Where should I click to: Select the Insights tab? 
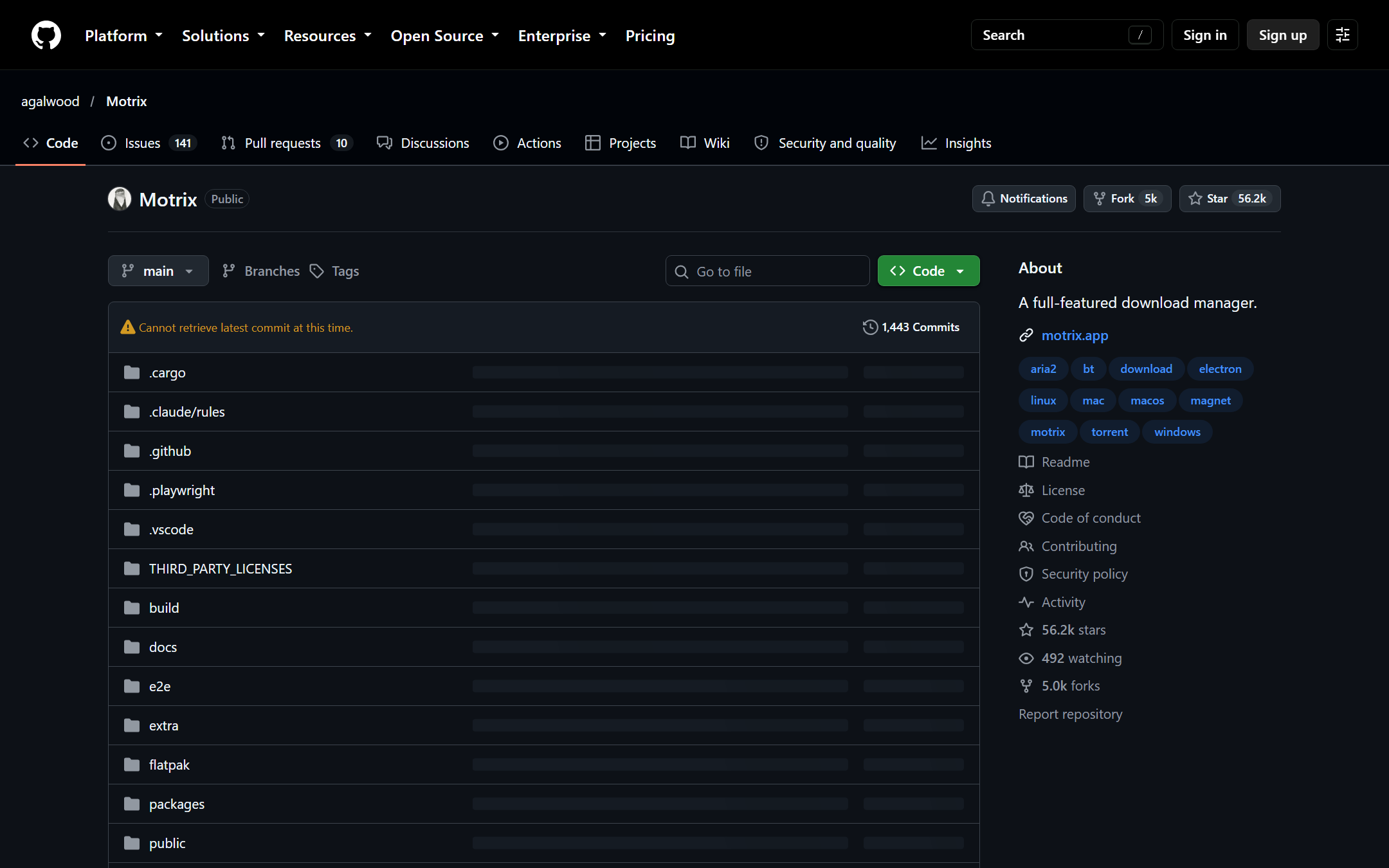tap(956, 143)
